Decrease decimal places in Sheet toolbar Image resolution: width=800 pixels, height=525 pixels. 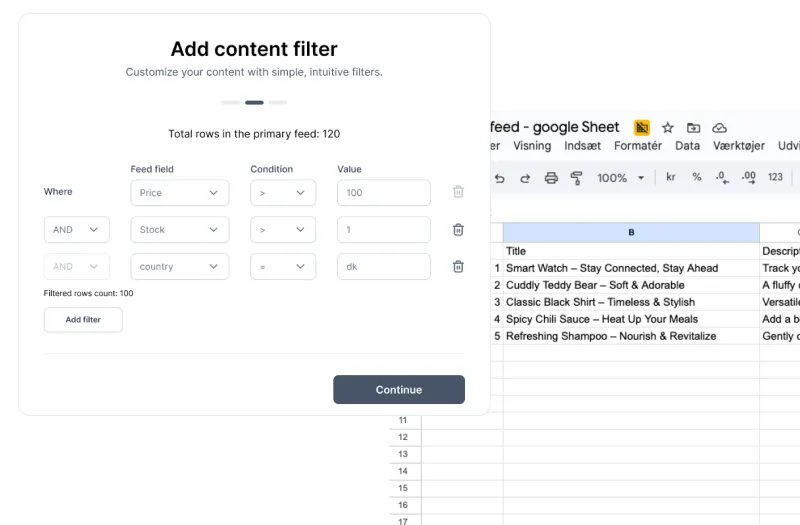(722, 177)
